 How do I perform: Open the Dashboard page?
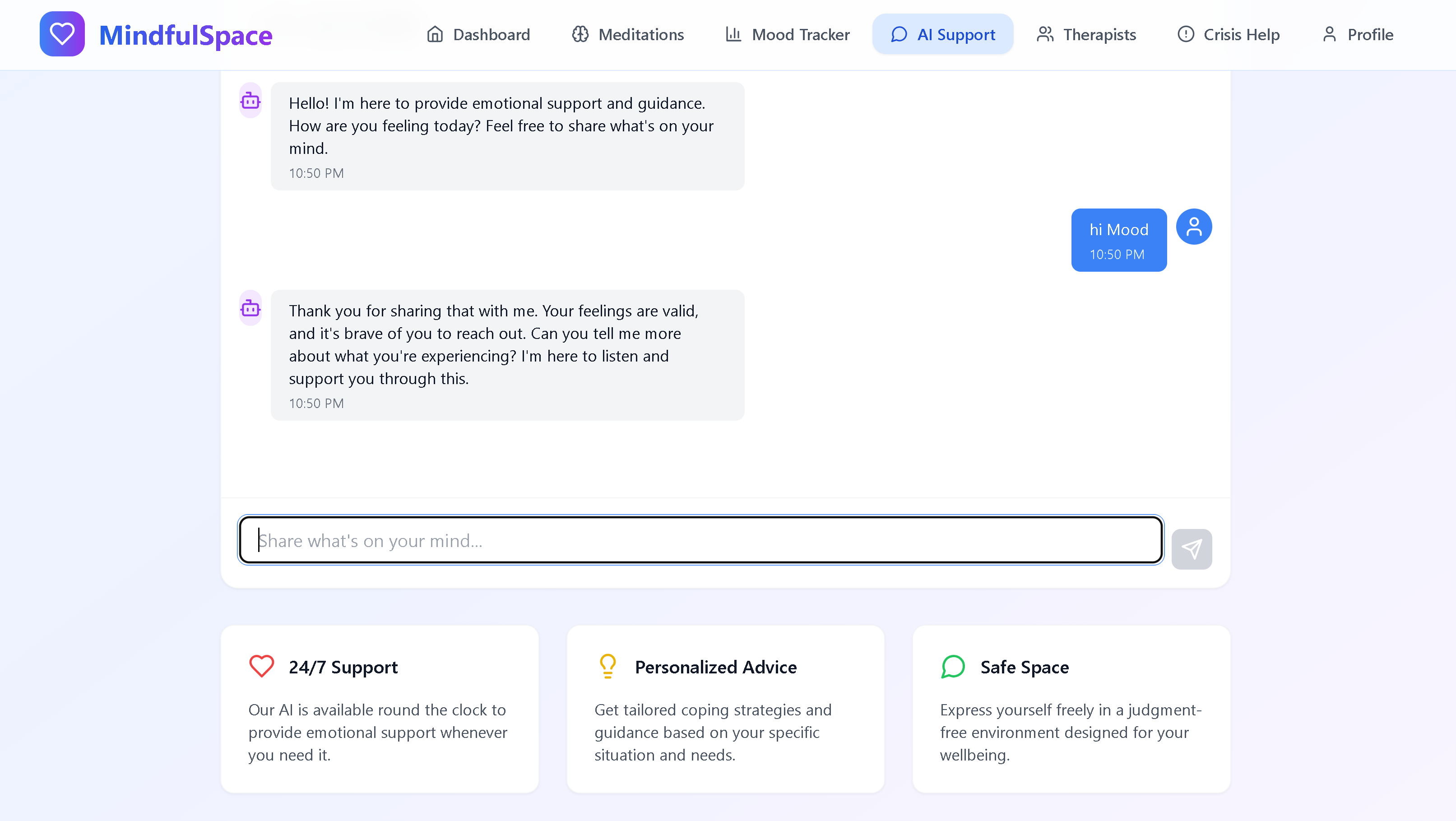pyautogui.click(x=478, y=34)
